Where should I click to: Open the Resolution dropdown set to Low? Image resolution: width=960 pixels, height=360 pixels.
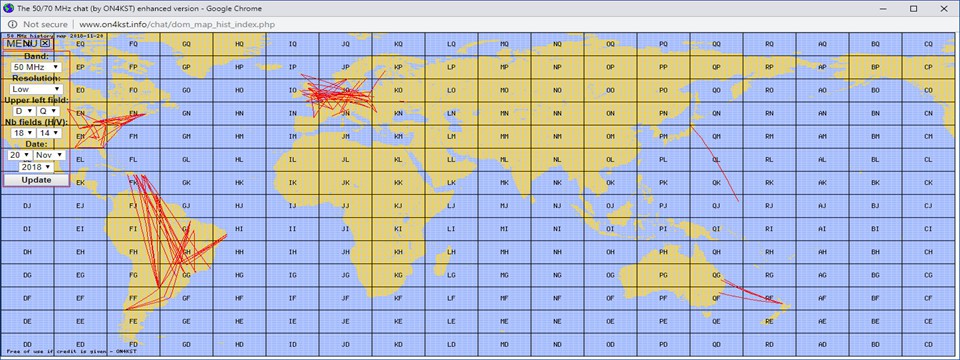36,89
